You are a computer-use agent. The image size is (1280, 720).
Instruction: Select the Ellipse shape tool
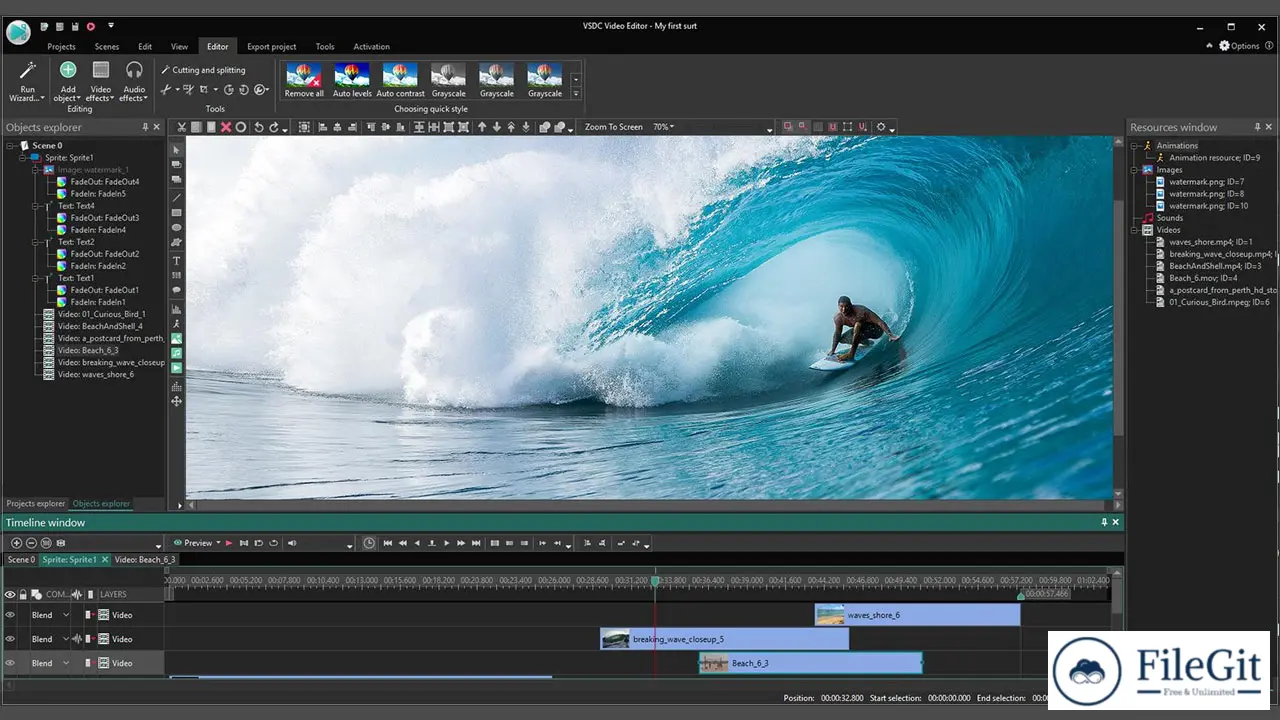pyautogui.click(x=177, y=227)
